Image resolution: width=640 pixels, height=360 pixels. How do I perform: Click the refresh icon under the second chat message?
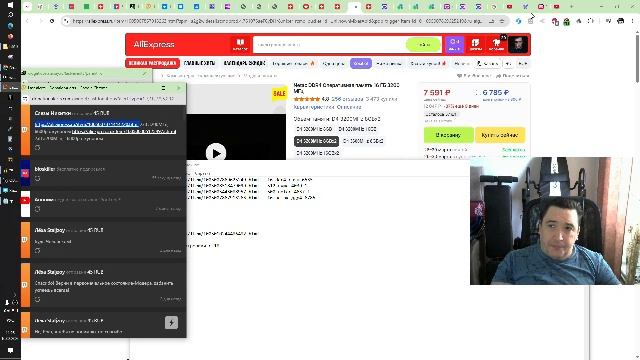38,178
